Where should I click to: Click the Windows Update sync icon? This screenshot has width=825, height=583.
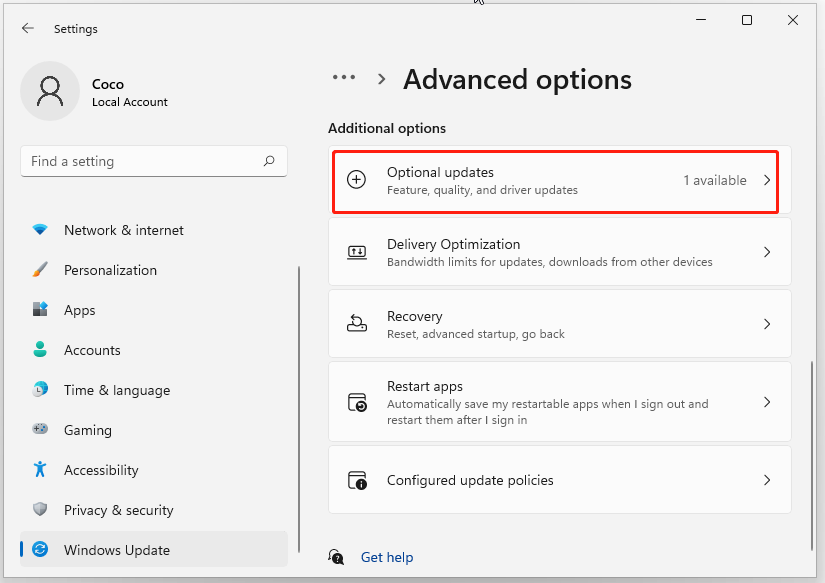coord(40,549)
